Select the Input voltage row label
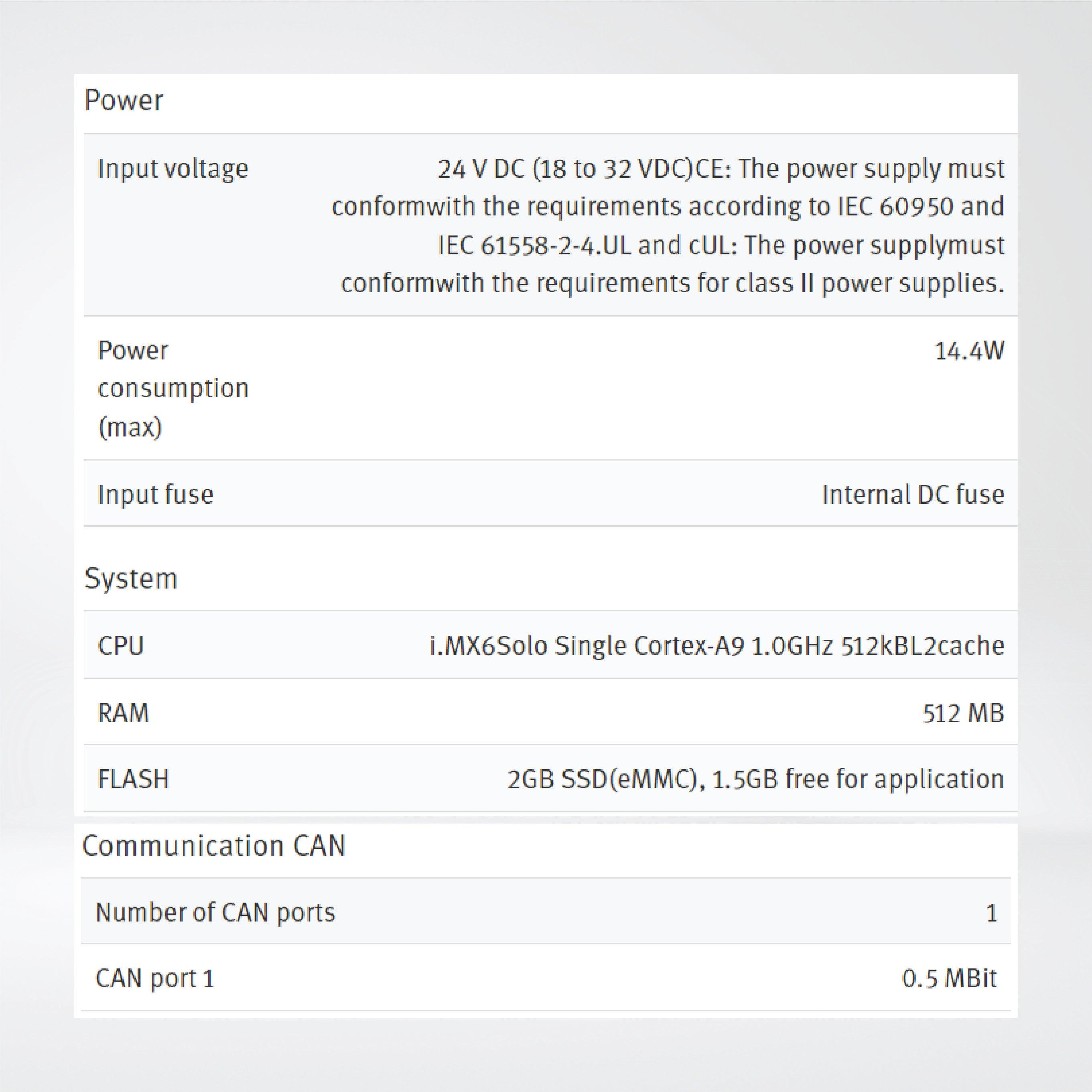 tap(173, 169)
